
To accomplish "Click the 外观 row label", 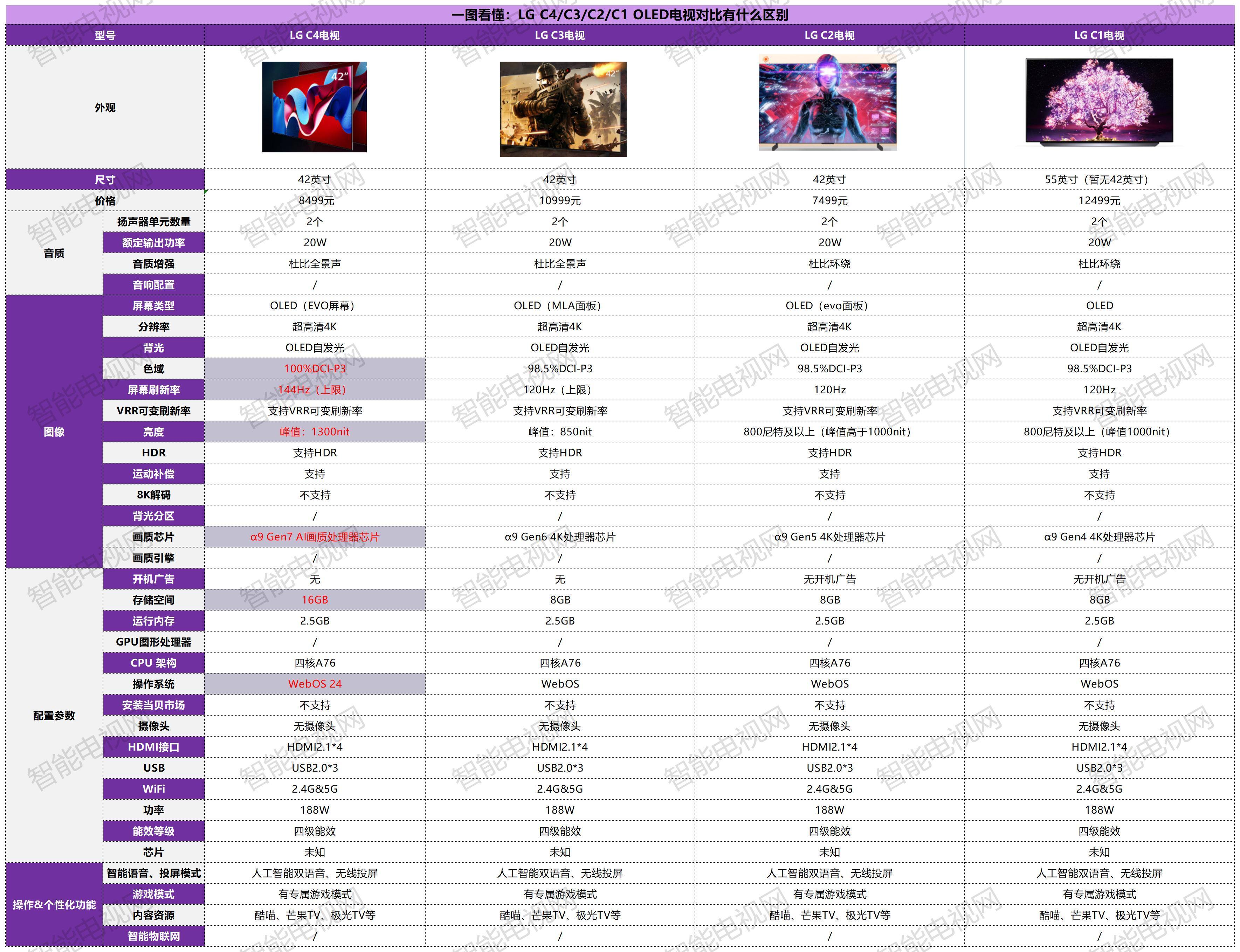I will (105, 107).
